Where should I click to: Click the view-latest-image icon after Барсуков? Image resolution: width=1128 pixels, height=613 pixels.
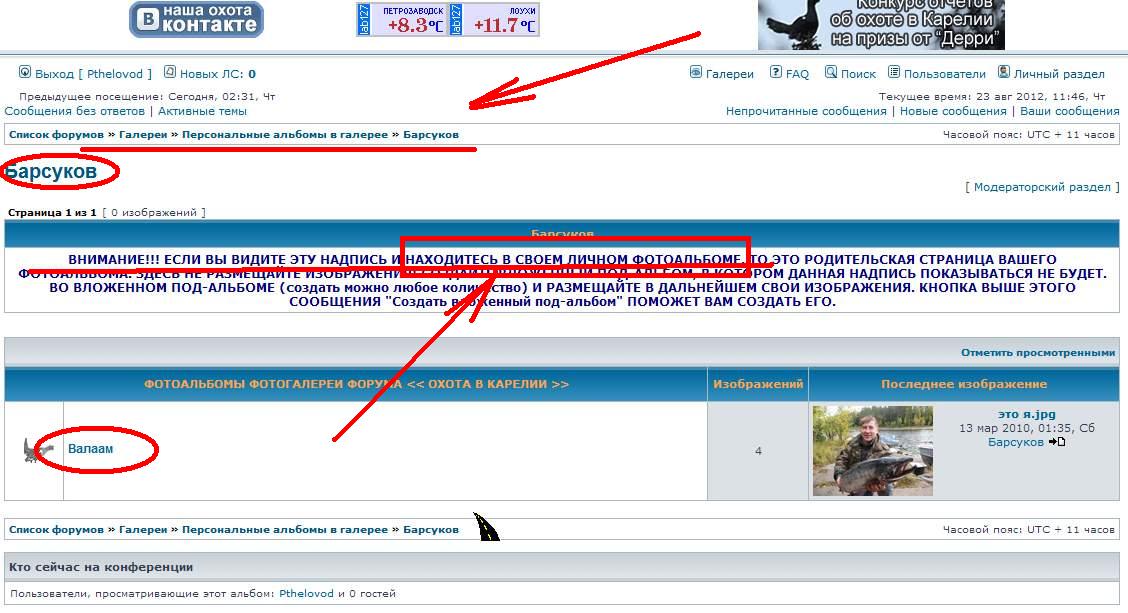pos(1057,442)
